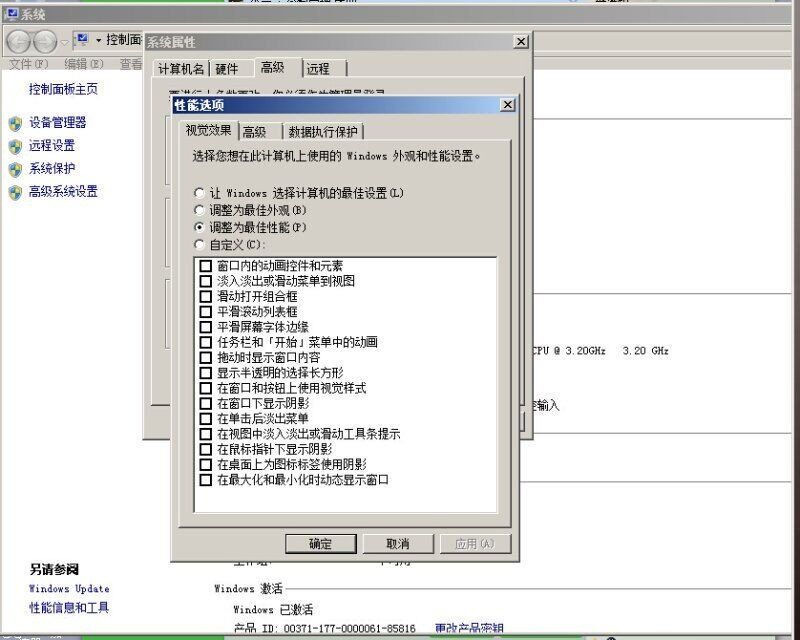Click the shield icon beside 高级系统设置
The image size is (800, 640).
click(x=15, y=192)
